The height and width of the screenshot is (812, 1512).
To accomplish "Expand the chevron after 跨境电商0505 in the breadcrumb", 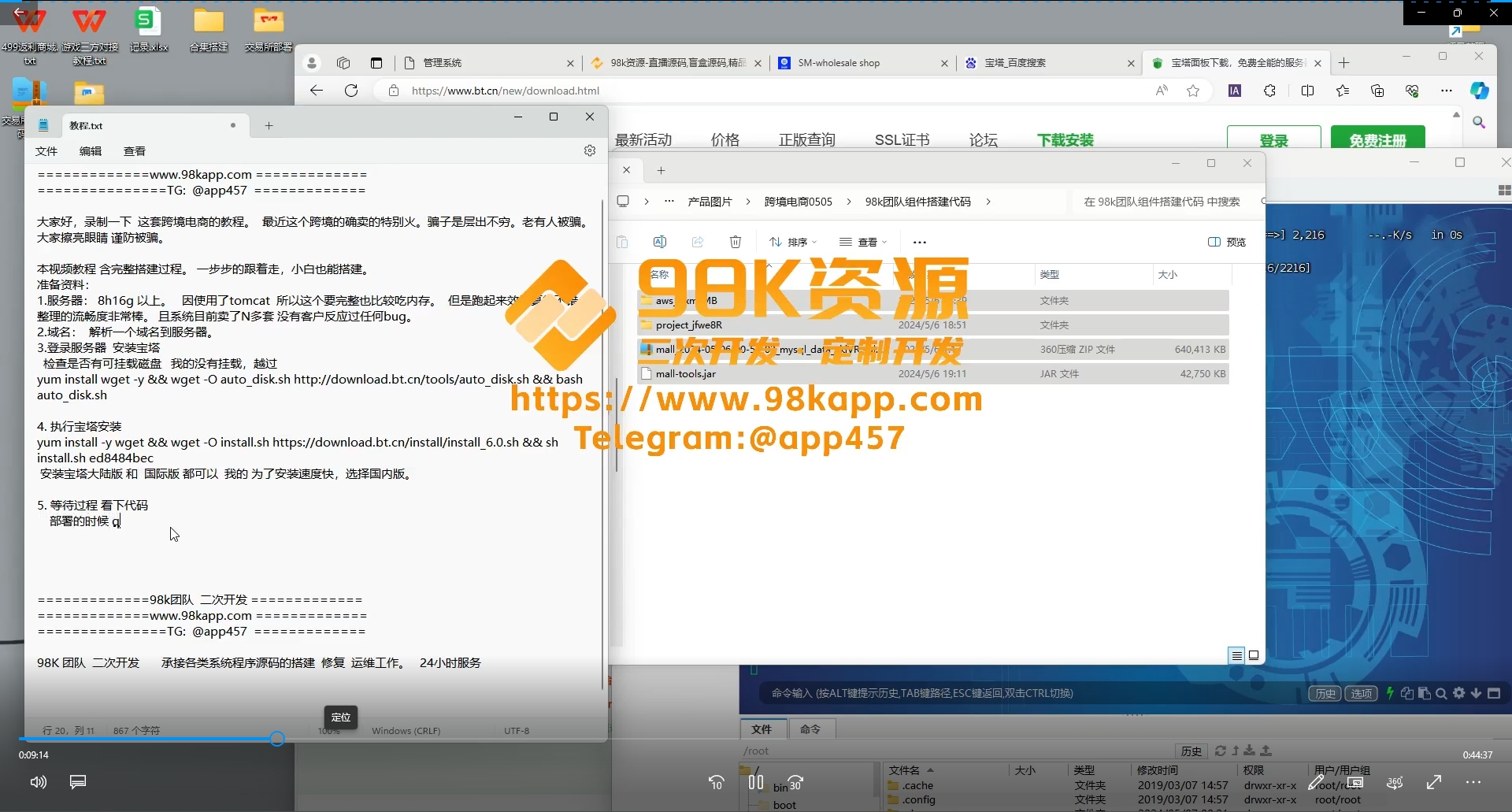I will [849, 202].
